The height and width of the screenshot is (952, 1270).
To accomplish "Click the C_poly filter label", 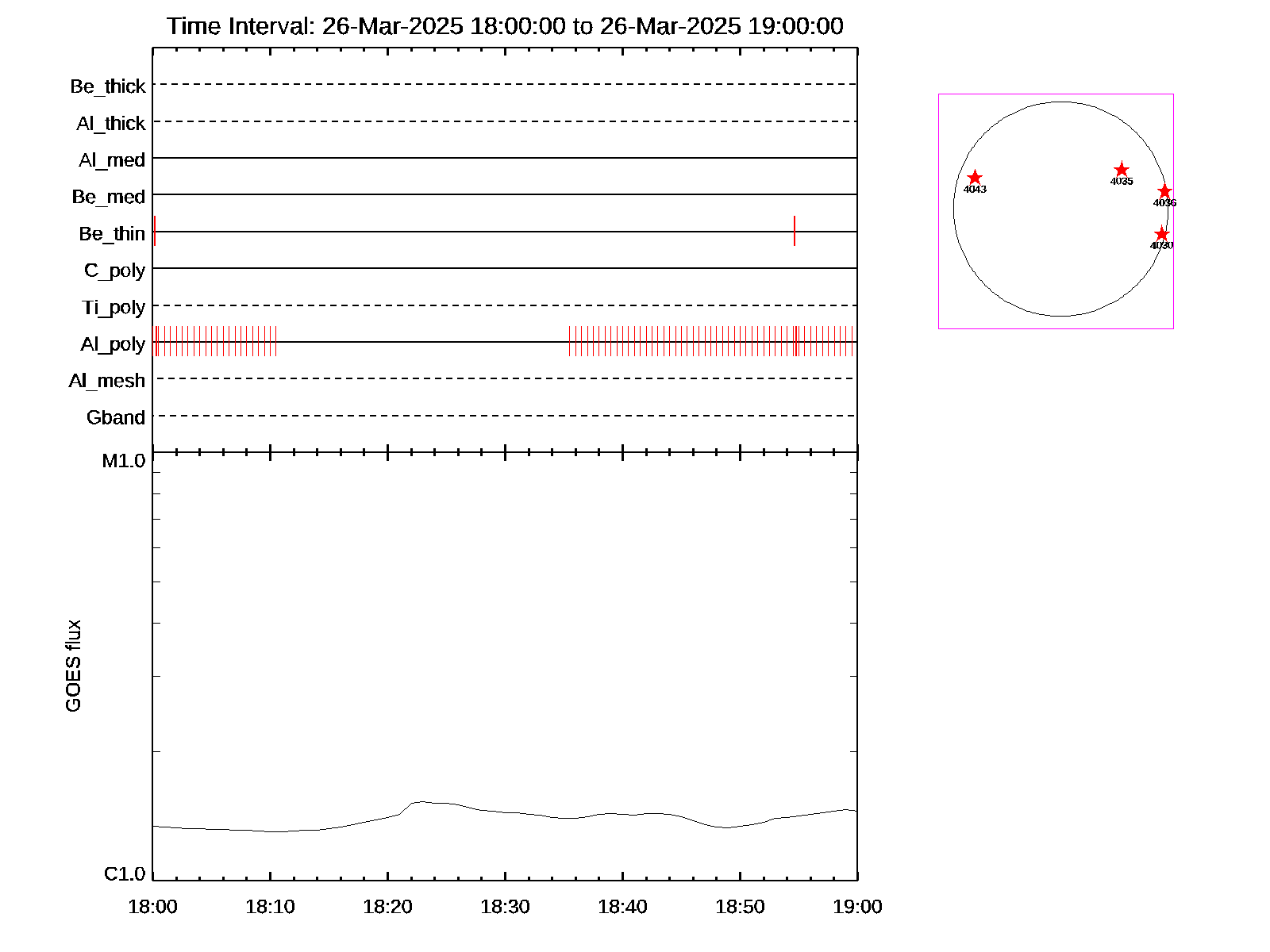I will click(115, 271).
